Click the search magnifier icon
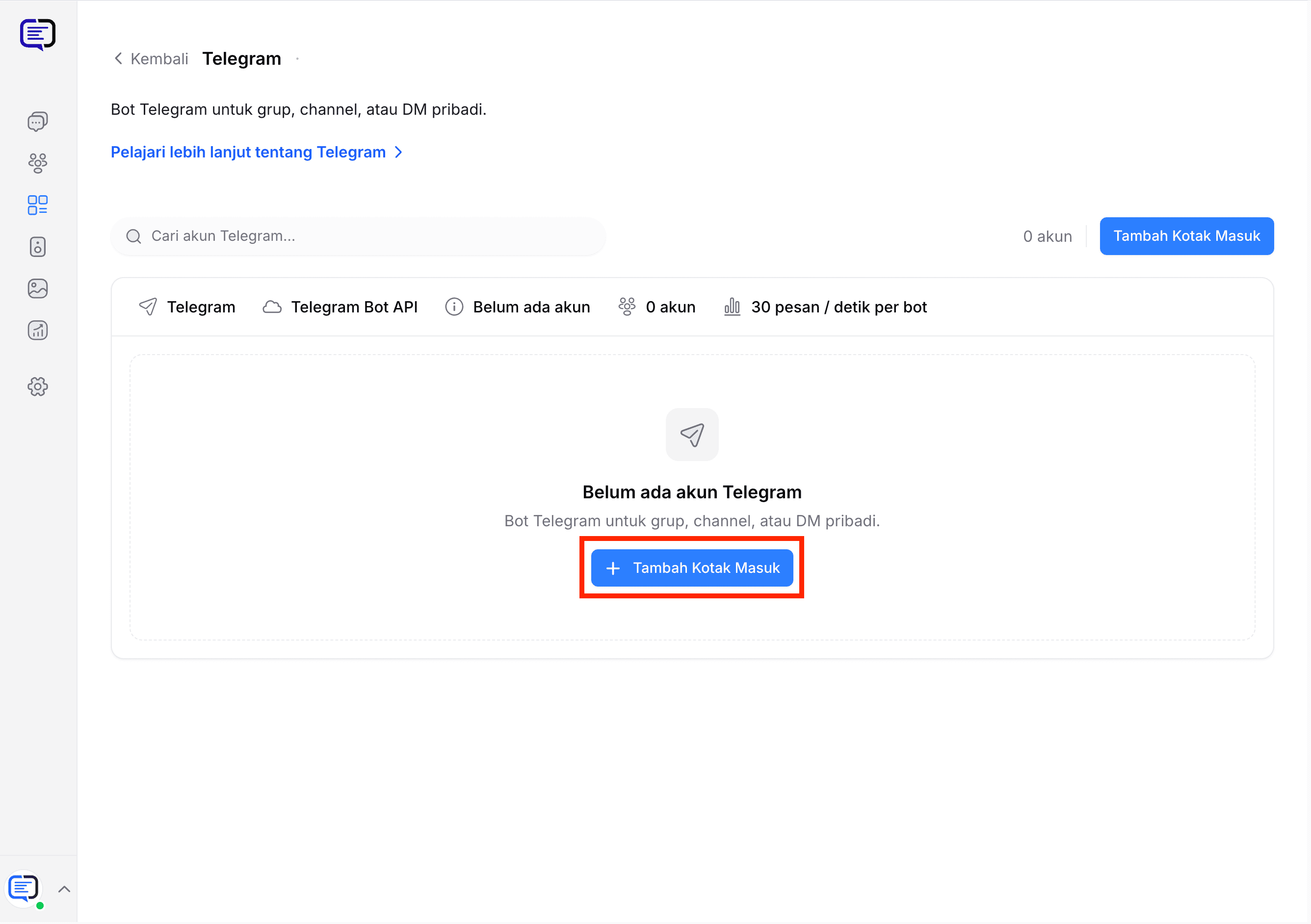The image size is (1311, 924). [133, 236]
